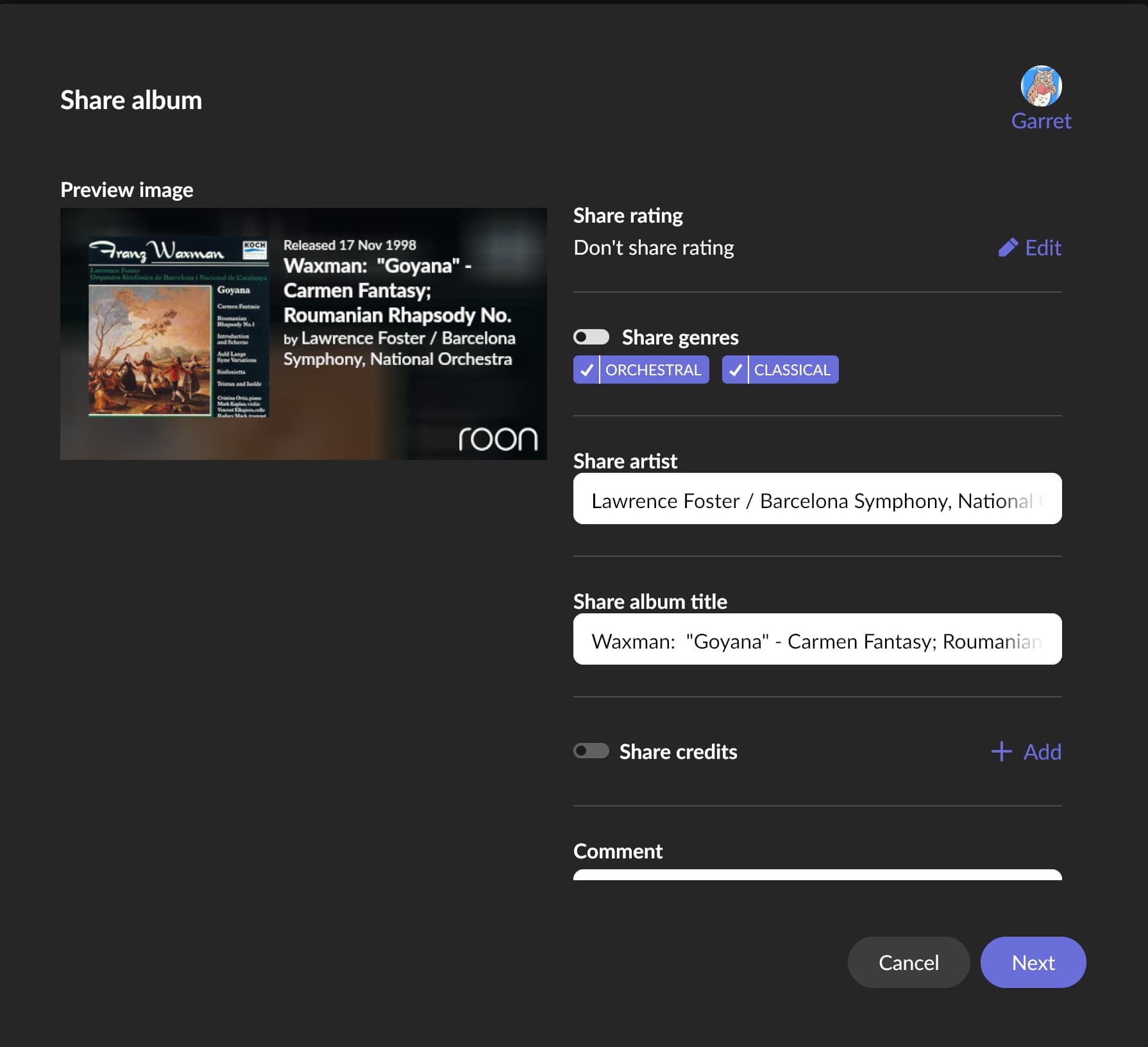Click the plus icon to add credits

click(x=1001, y=751)
